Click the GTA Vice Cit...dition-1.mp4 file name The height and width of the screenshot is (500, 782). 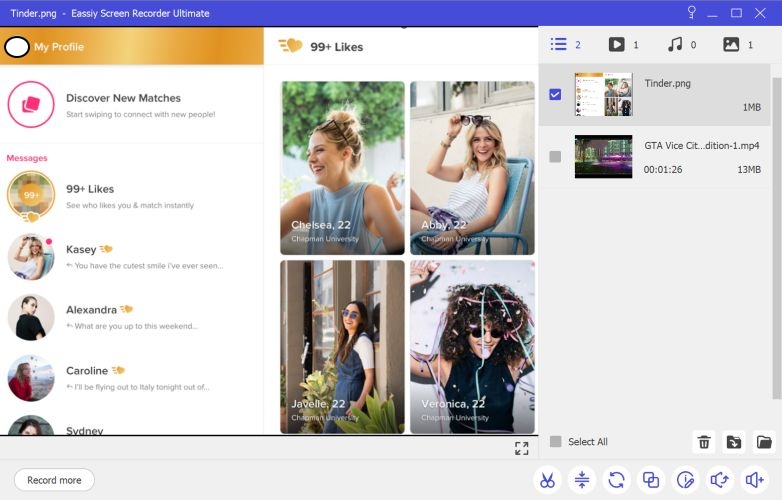coord(702,146)
